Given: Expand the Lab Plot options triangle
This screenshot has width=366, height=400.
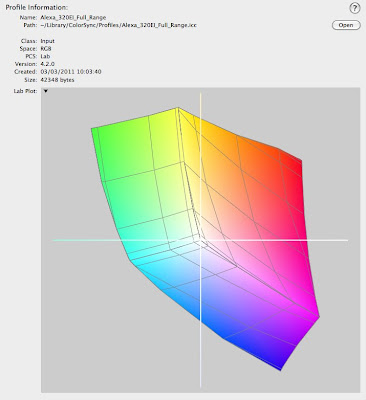Looking at the screenshot, I should point(46,91).
